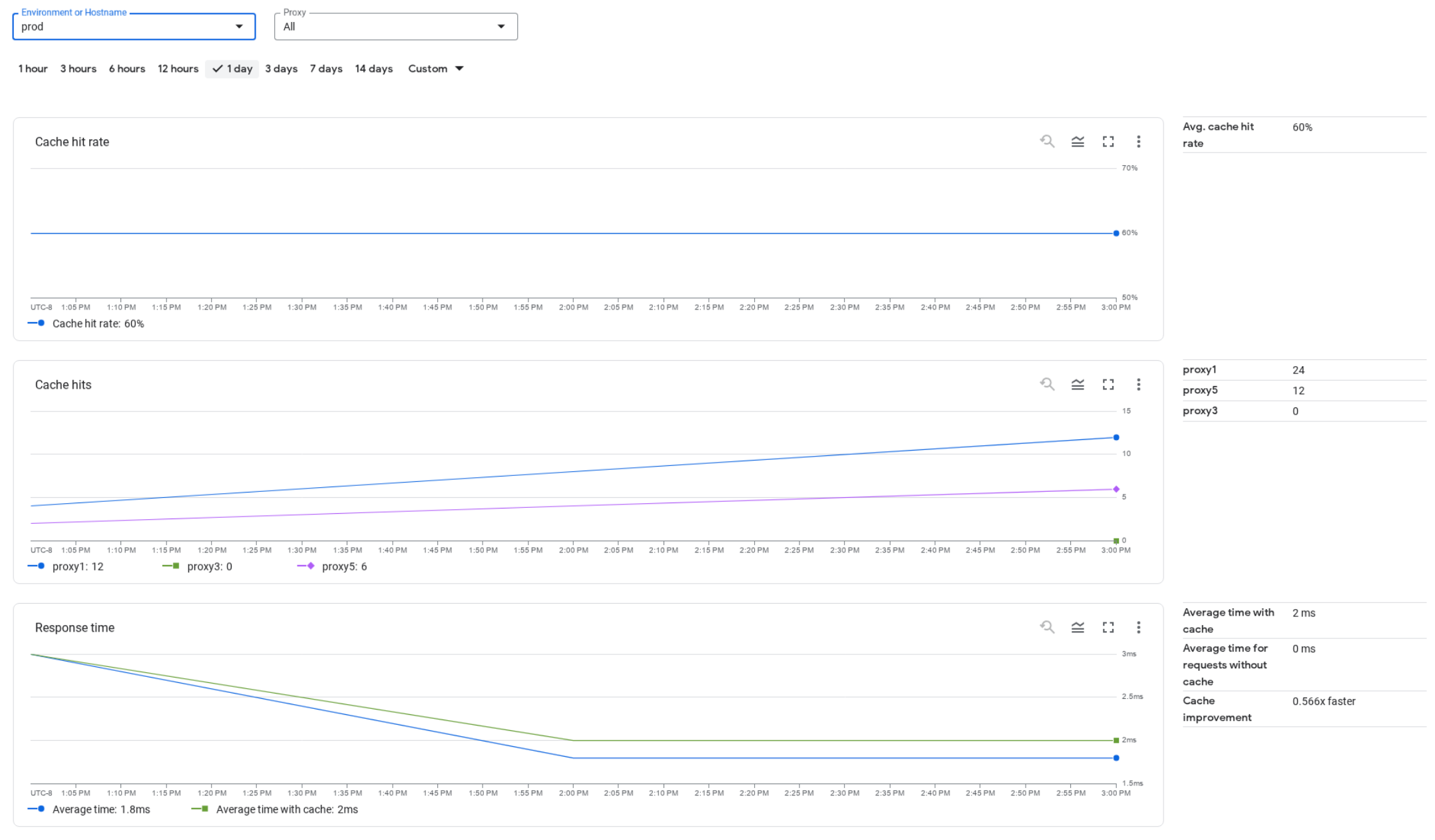1435x840 pixels.
Task: Switch to the 1 hour time range
Action: tap(33, 69)
